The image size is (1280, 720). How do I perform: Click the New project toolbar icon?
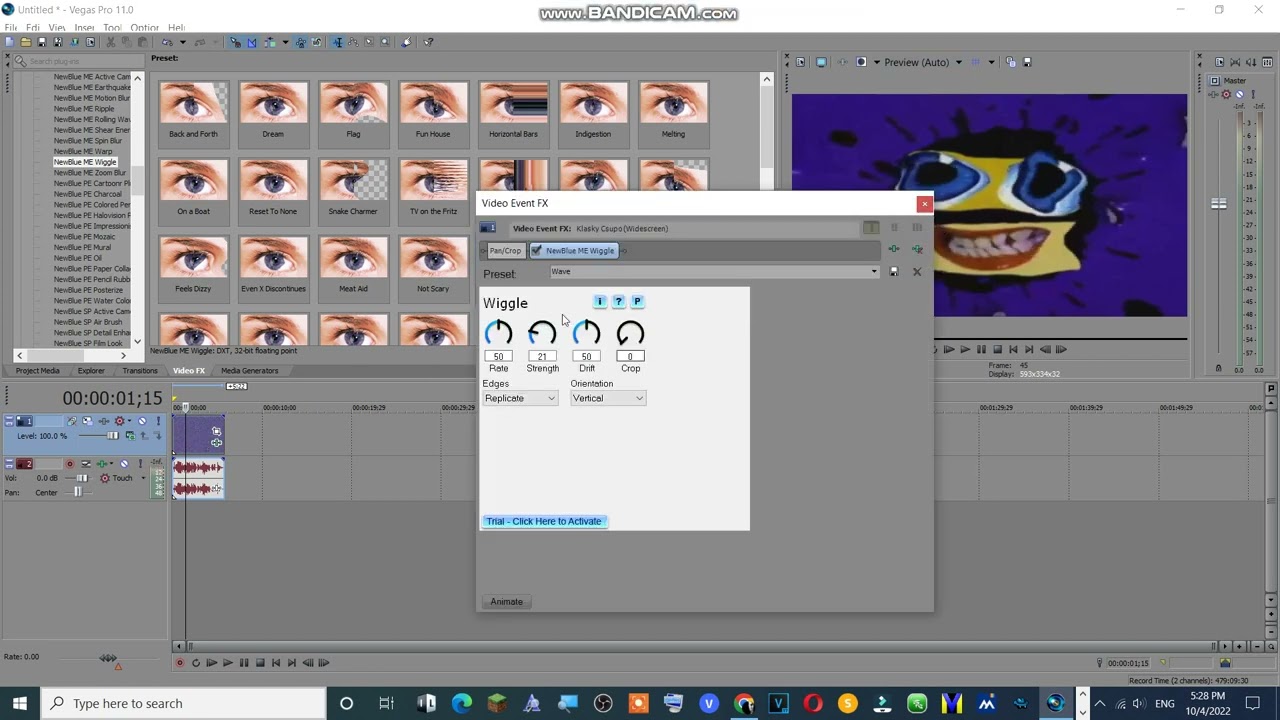point(9,42)
